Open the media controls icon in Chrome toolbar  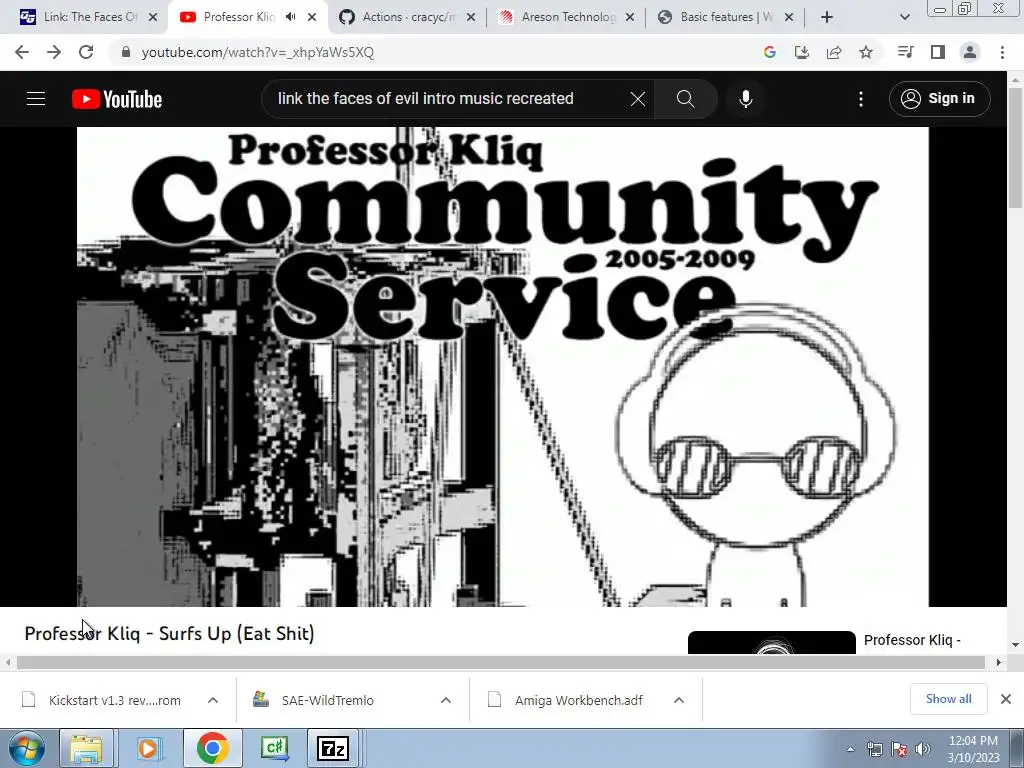(x=906, y=52)
